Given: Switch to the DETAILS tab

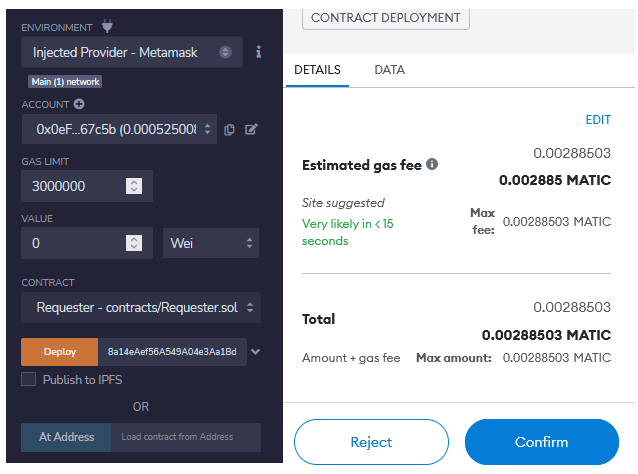Looking at the screenshot, I should pos(317,70).
